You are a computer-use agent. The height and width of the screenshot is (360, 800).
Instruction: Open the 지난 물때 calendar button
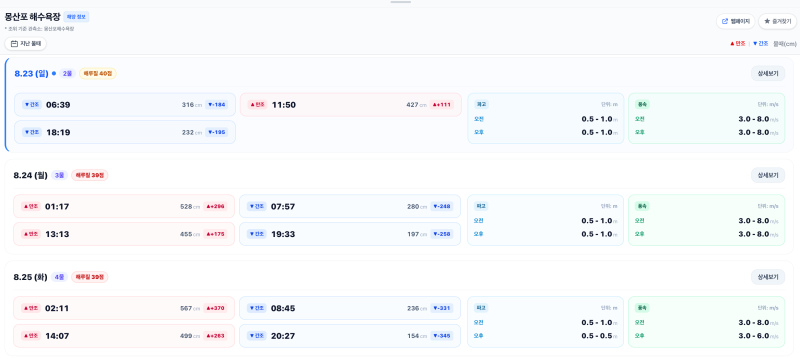(x=26, y=44)
